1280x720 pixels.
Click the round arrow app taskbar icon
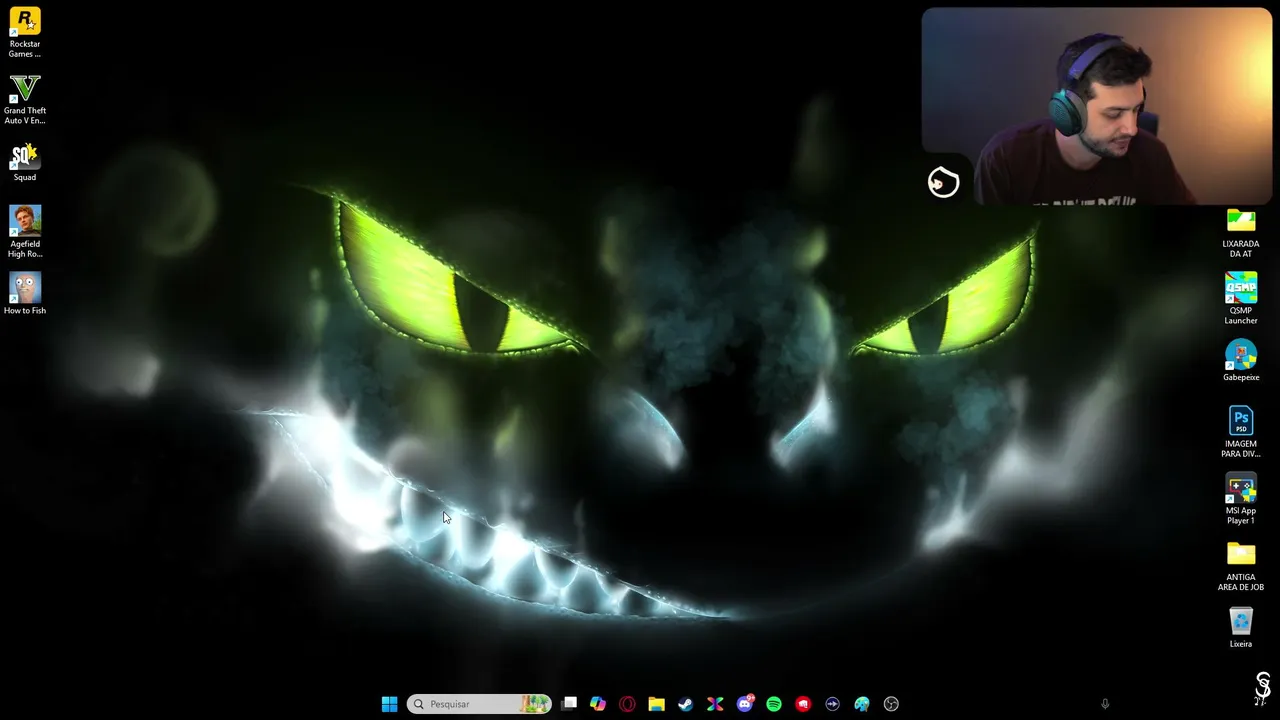pos(832,704)
